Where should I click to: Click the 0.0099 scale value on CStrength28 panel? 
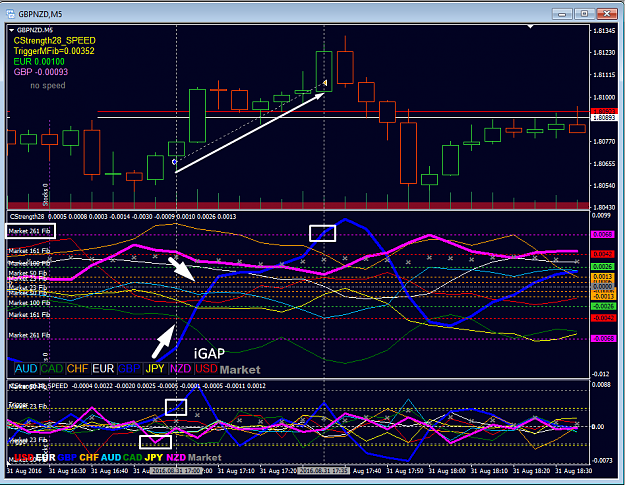(x=601, y=216)
